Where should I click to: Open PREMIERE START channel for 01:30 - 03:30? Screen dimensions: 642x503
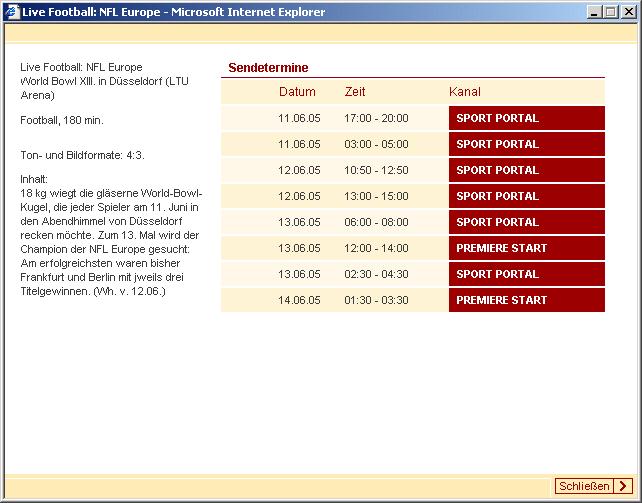coord(527,300)
